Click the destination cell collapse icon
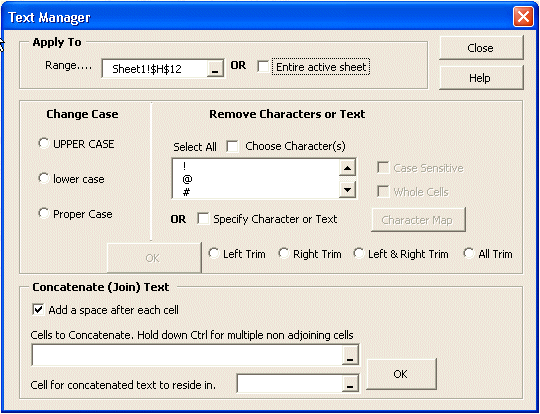Screen dimensions: 540x414 tap(350, 384)
